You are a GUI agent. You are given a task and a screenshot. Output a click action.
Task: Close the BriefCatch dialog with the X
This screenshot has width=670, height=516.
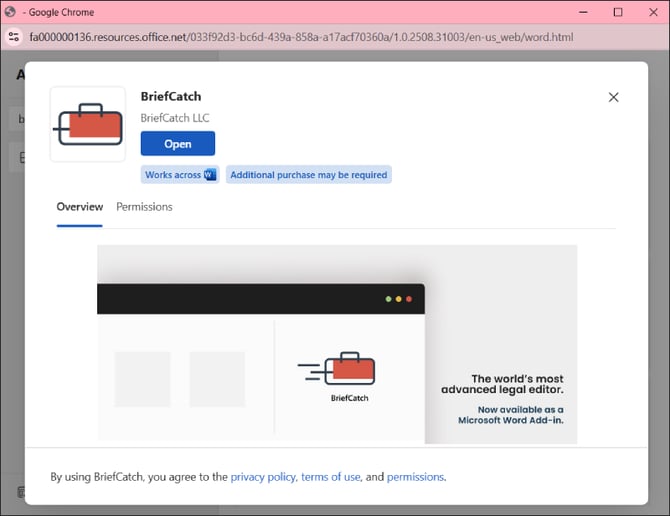point(613,97)
